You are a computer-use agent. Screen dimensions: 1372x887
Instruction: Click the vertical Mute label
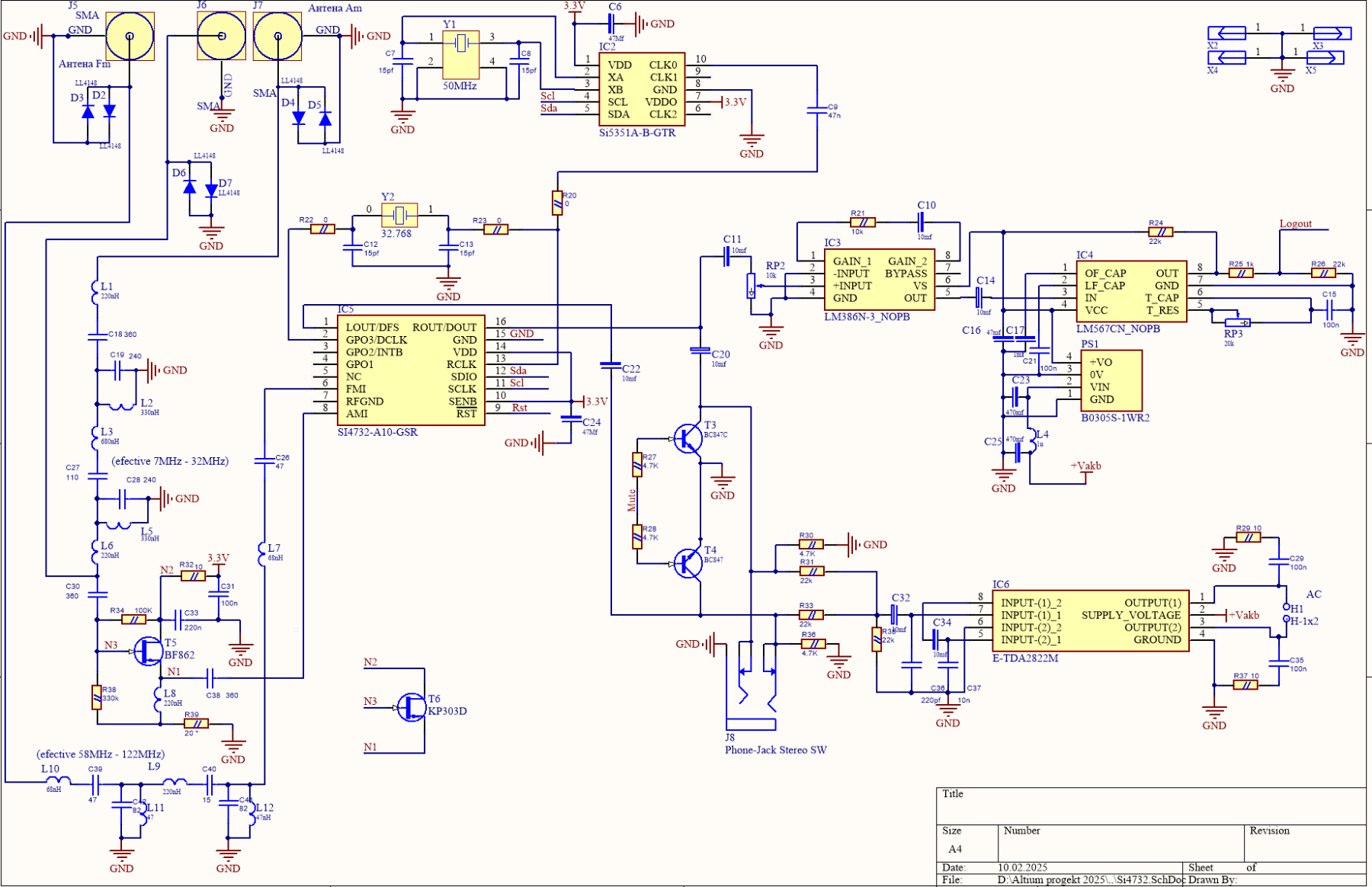631,500
